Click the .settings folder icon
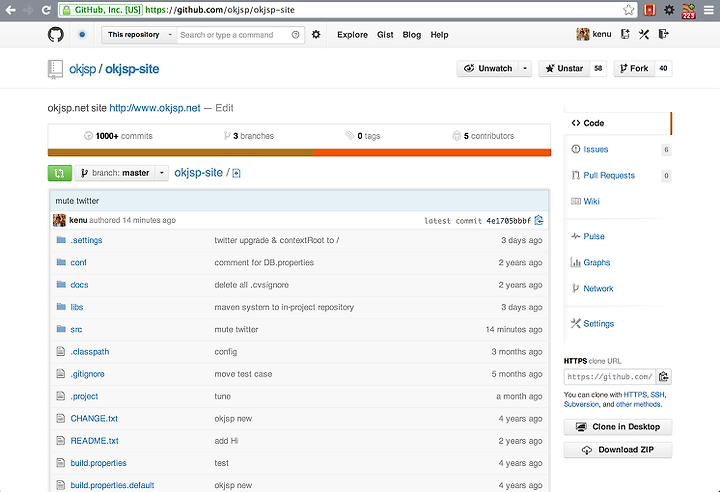The width and height of the screenshot is (720, 492). (61, 240)
